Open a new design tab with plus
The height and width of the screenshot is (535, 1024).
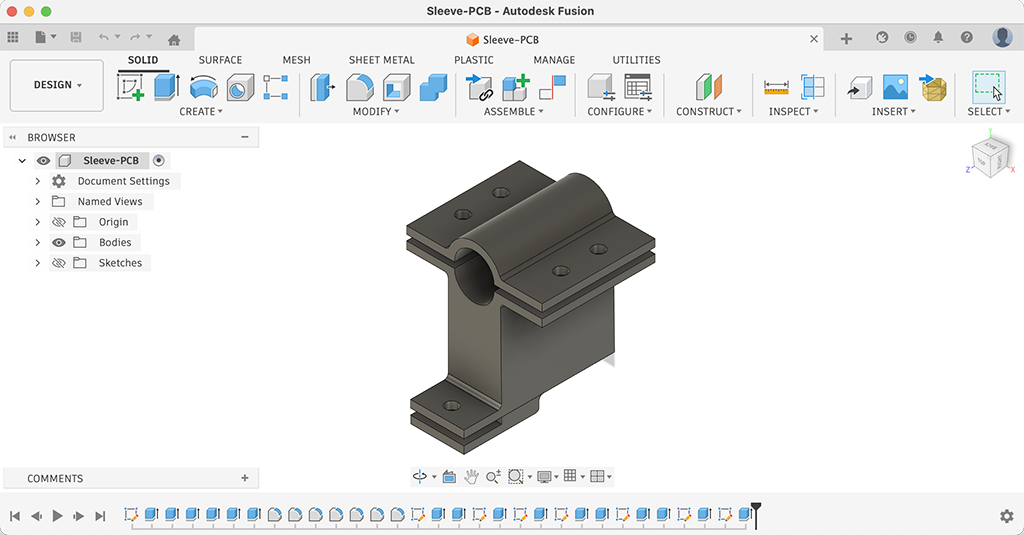tap(846, 39)
